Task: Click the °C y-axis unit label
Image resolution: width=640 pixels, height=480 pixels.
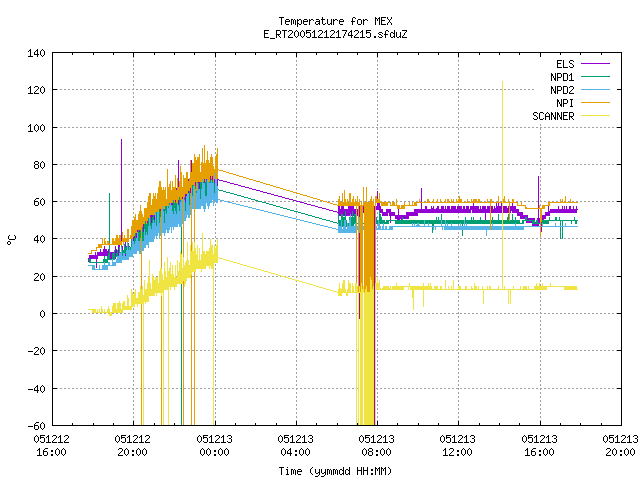Action: pos(12,240)
